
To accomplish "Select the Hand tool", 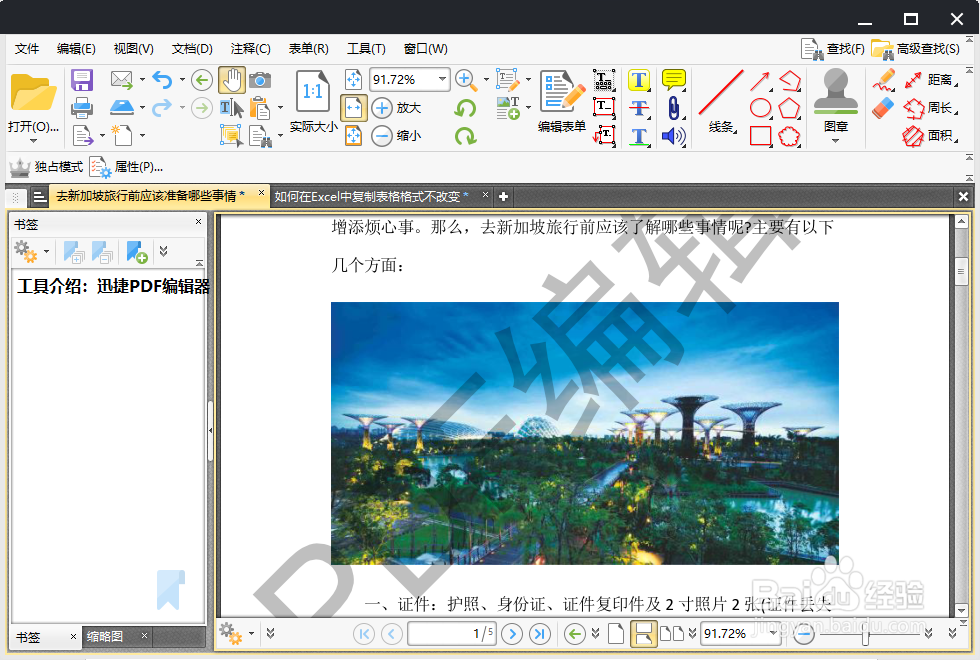I will click(232, 80).
